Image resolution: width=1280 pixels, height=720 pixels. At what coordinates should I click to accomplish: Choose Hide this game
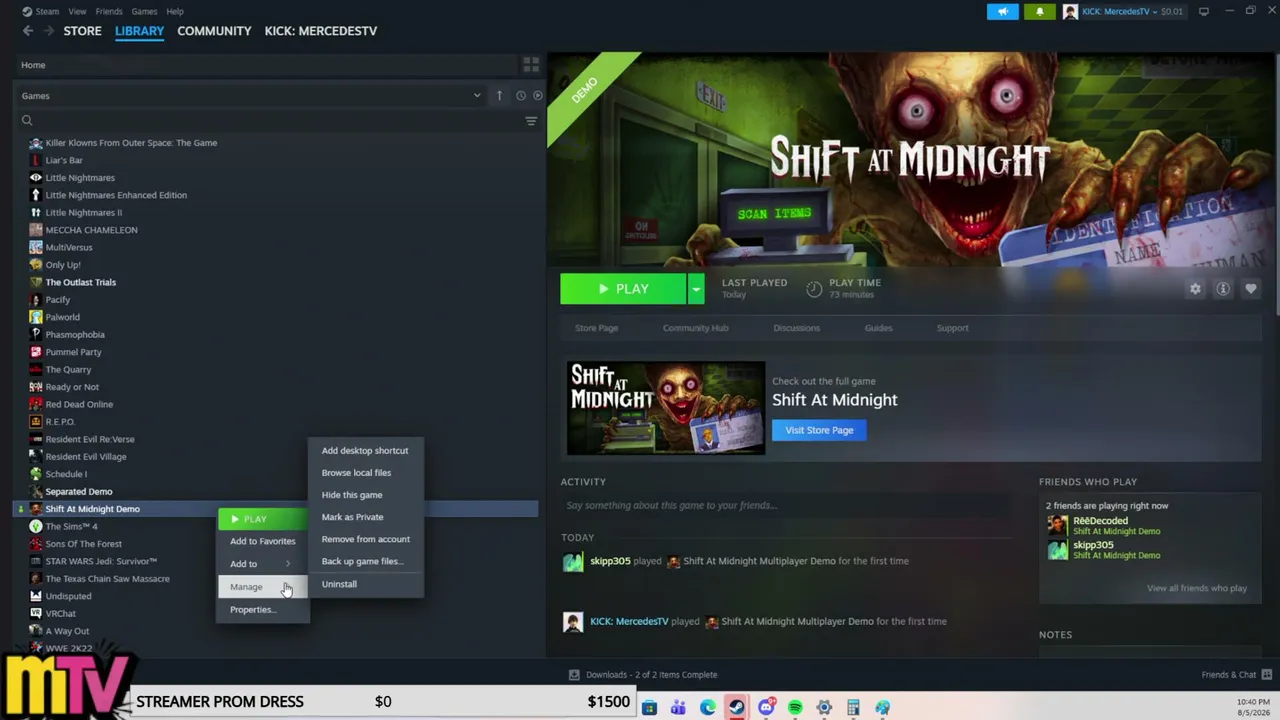[365, 495]
